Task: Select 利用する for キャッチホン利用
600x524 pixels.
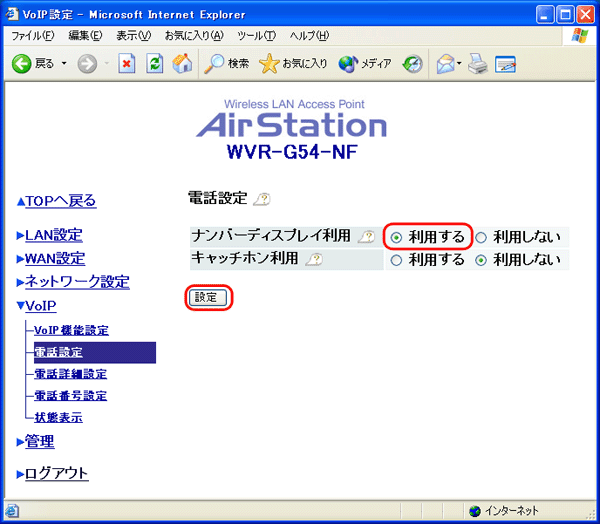Action: 396,261
